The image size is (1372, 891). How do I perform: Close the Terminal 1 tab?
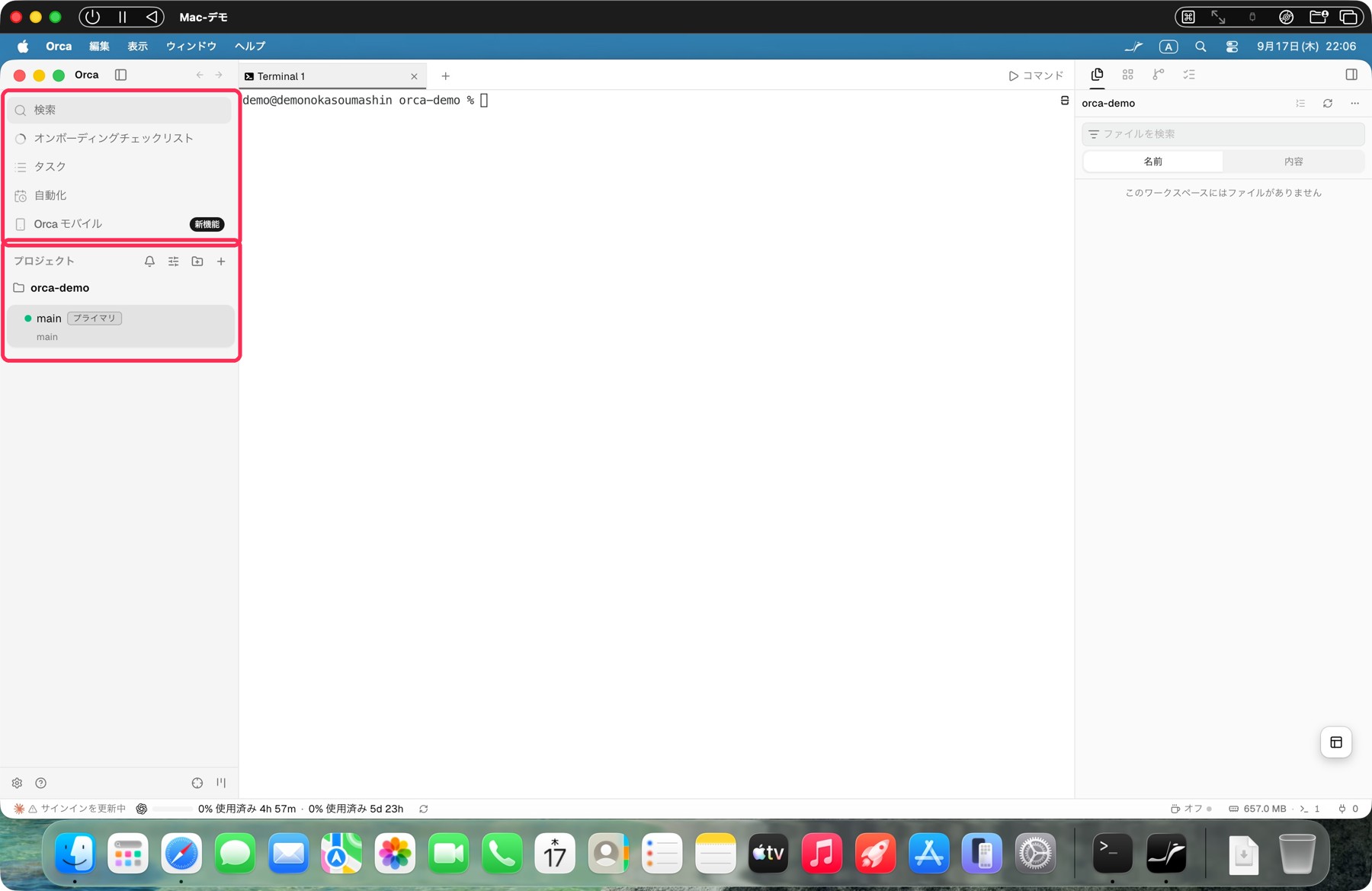pyautogui.click(x=414, y=76)
